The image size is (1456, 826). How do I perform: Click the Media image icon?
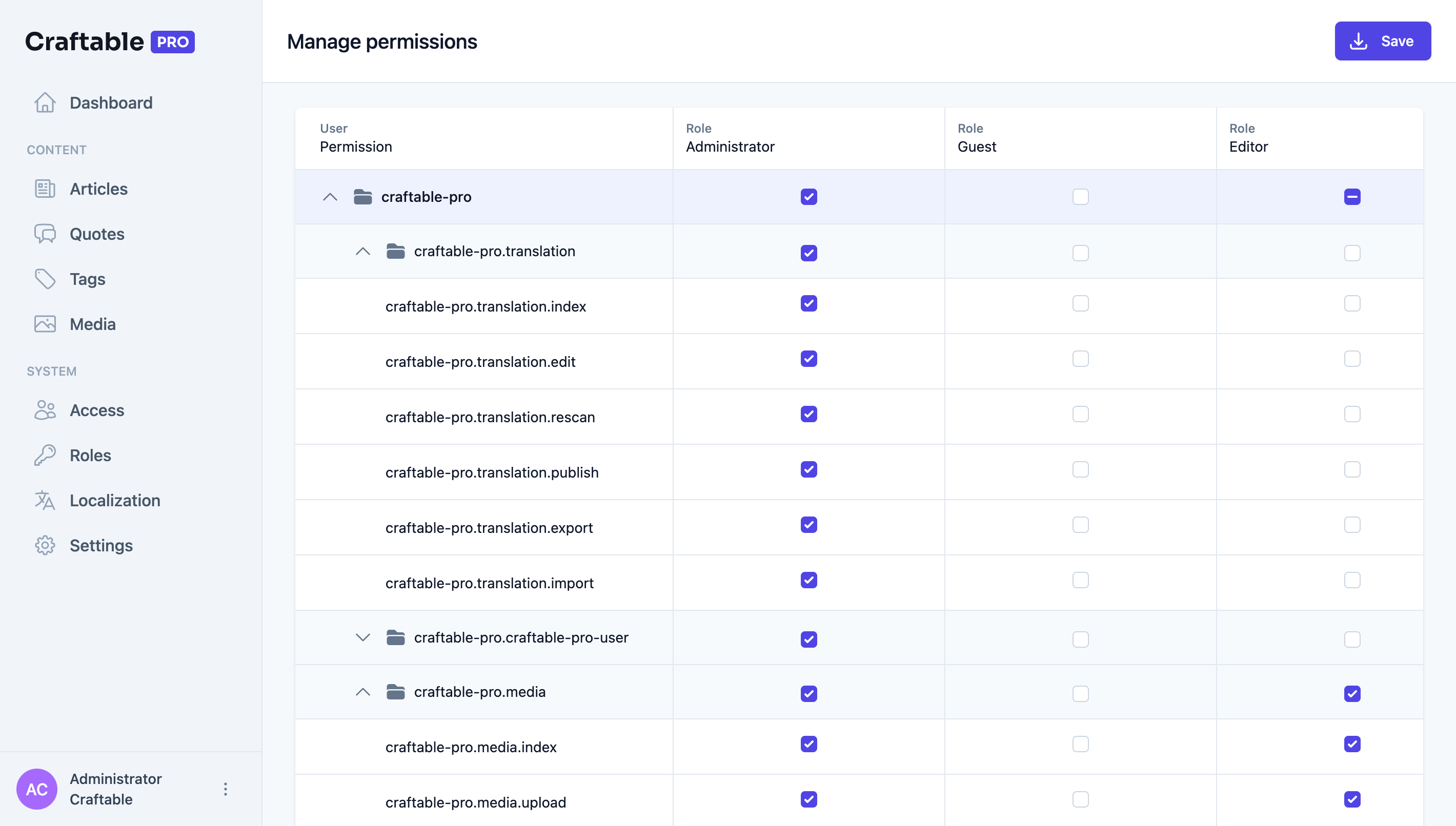coord(45,324)
